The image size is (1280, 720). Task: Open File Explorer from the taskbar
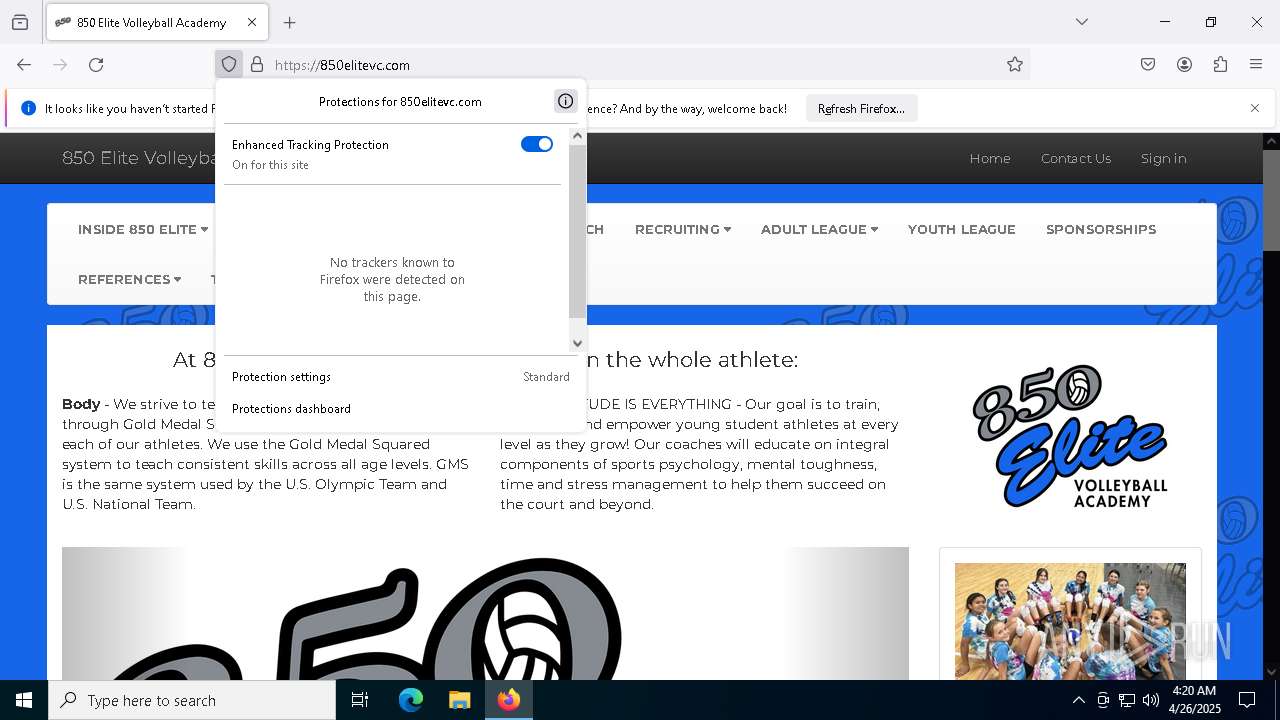pos(459,700)
